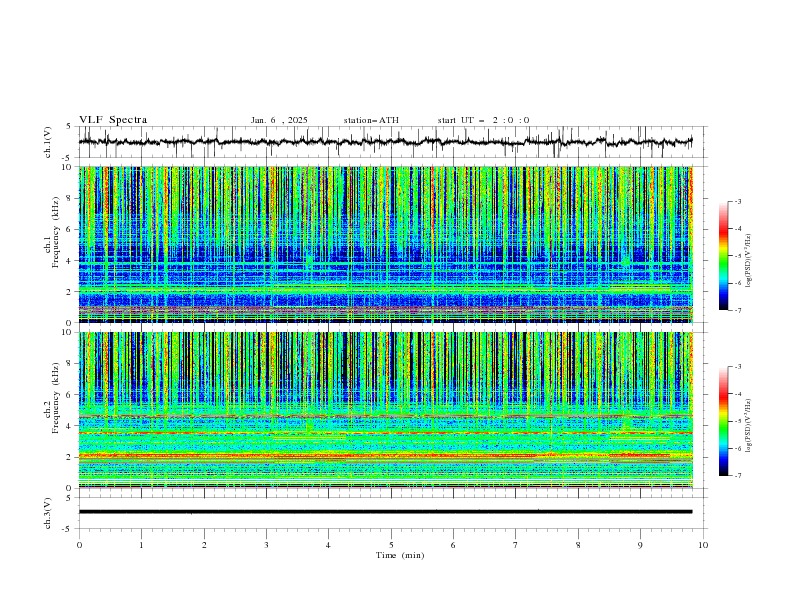Click the "3" tick on the Time axis
The image size is (792, 612).
pos(266,545)
